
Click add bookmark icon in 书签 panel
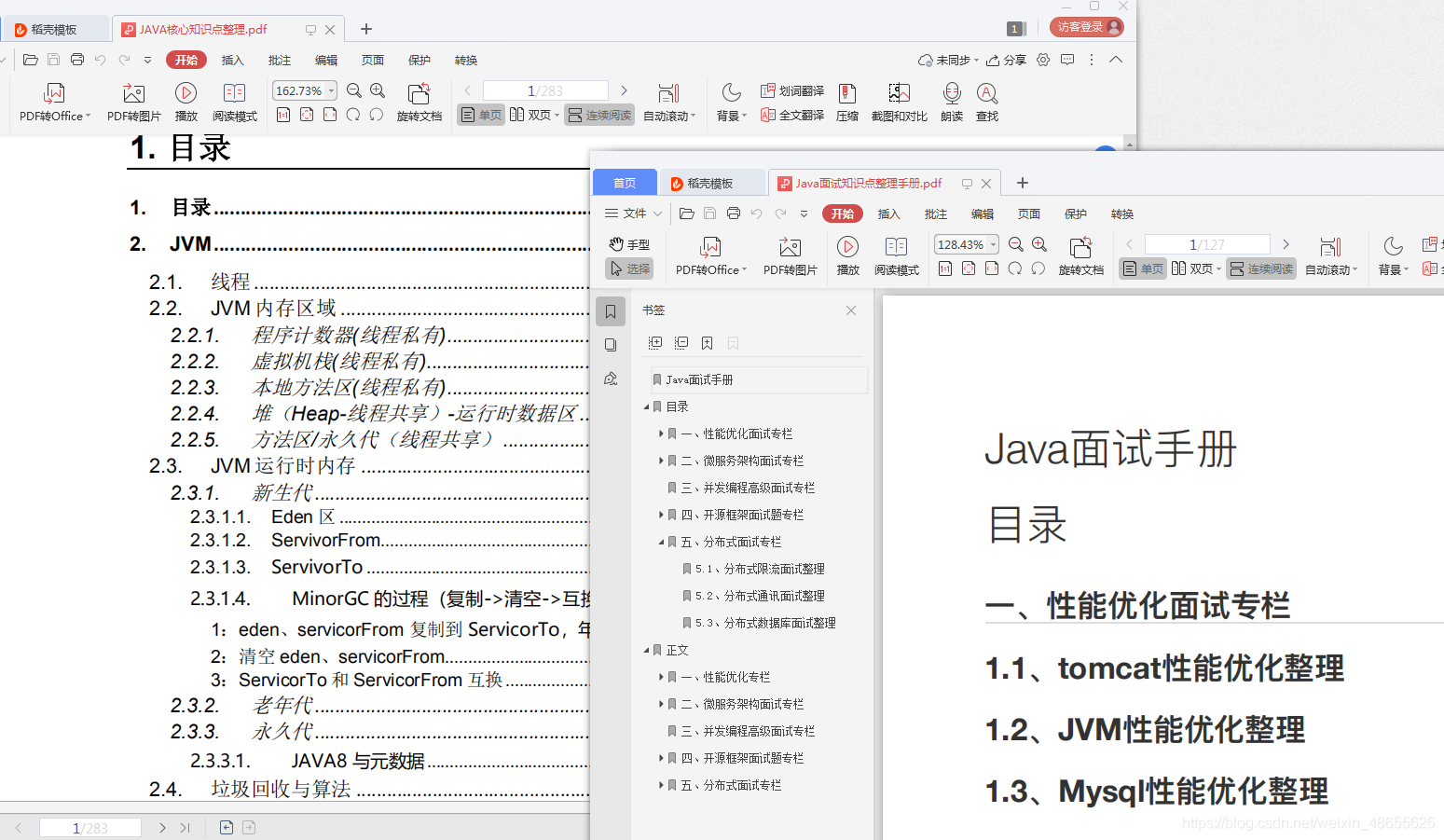click(708, 343)
